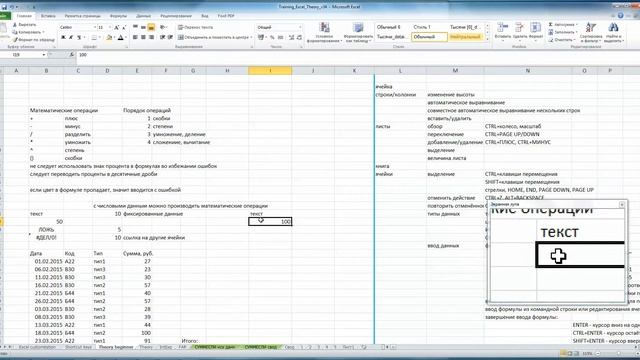
Task: Apply comma style number format
Action: (280, 38)
